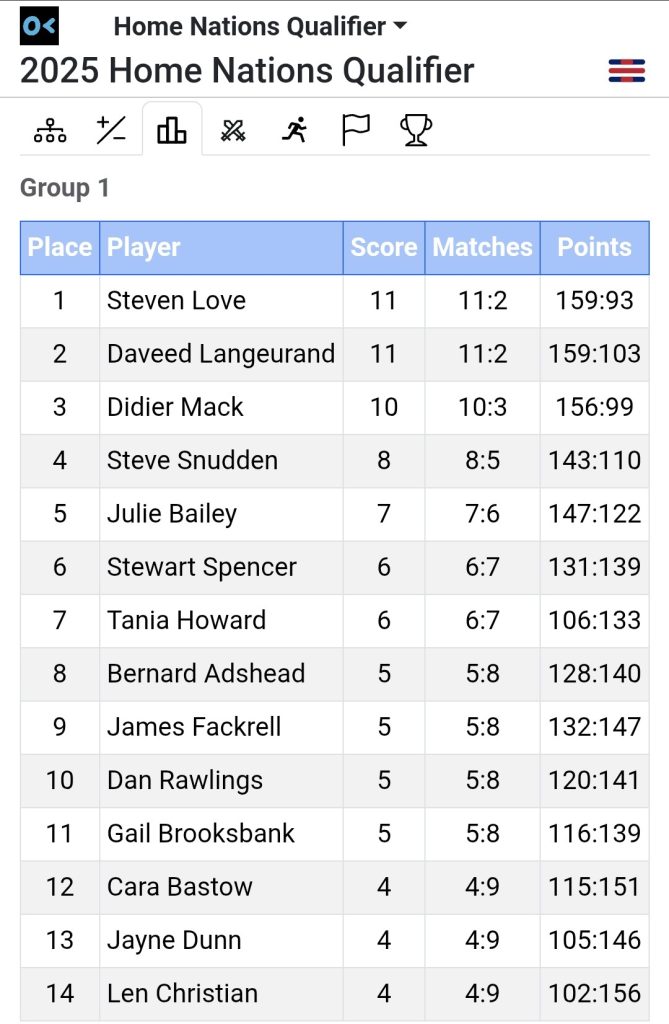Open player Daveed Langeurand
The width and height of the screenshot is (669, 1024).
221,354
